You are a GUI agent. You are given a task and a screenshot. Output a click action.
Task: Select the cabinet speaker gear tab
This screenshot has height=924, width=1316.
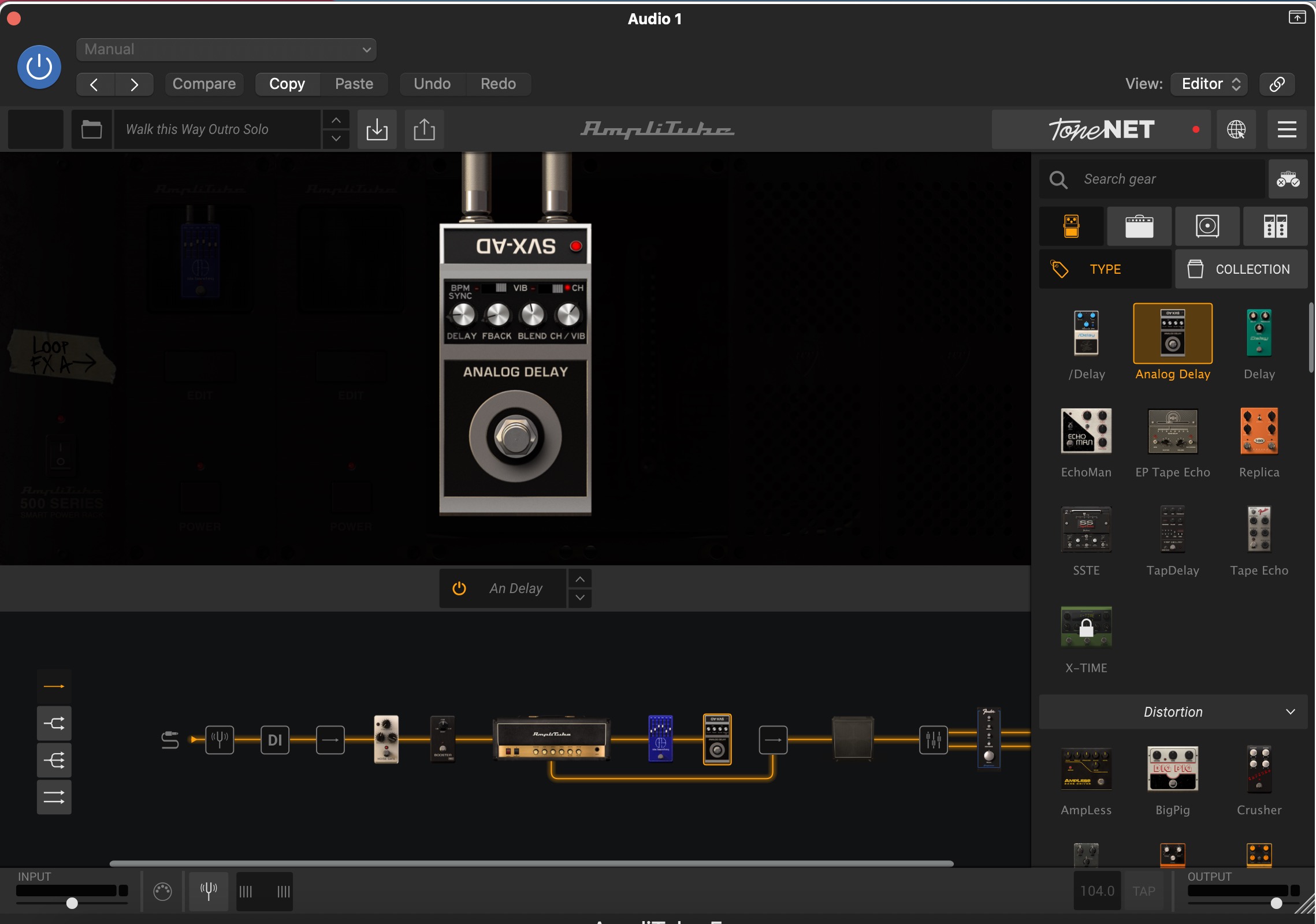click(1207, 226)
